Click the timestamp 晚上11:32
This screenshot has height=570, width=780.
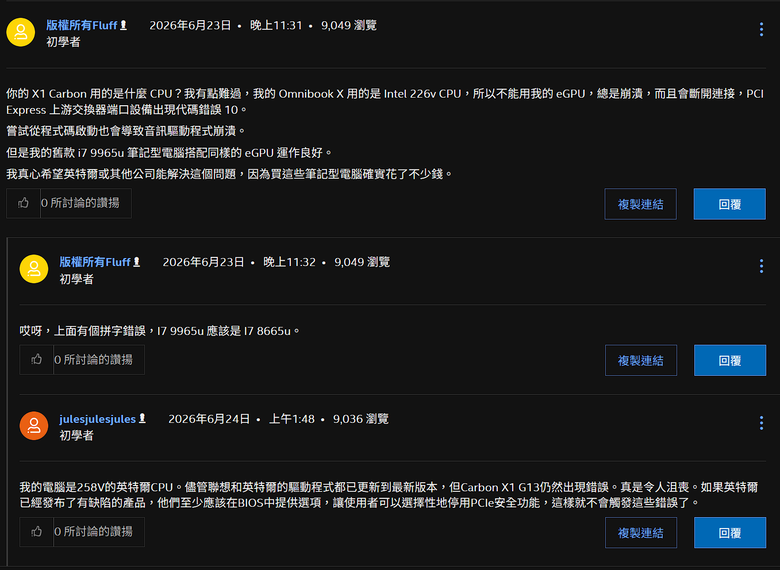point(290,262)
